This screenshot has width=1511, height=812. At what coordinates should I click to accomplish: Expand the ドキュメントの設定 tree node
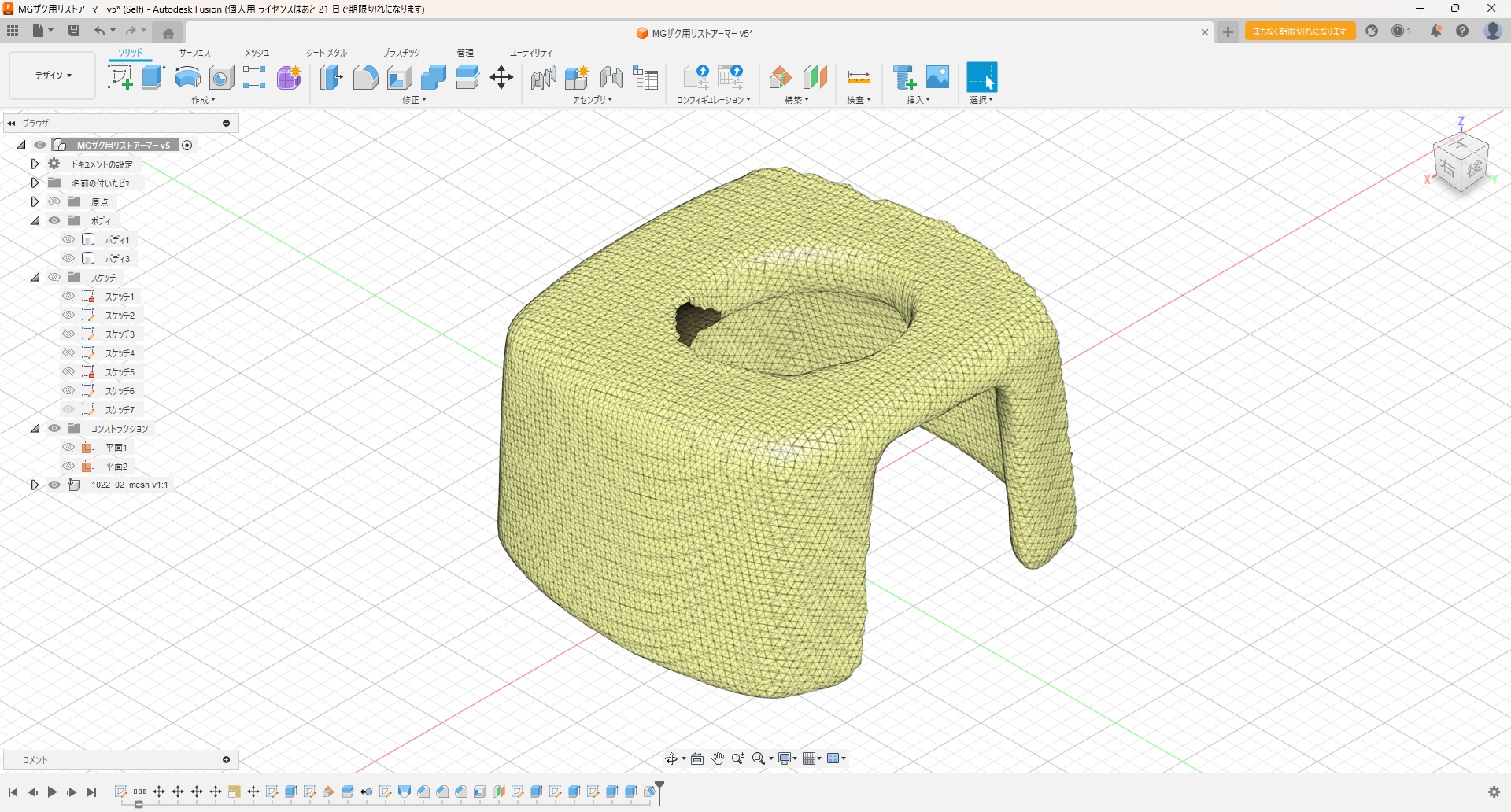point(35,164)
